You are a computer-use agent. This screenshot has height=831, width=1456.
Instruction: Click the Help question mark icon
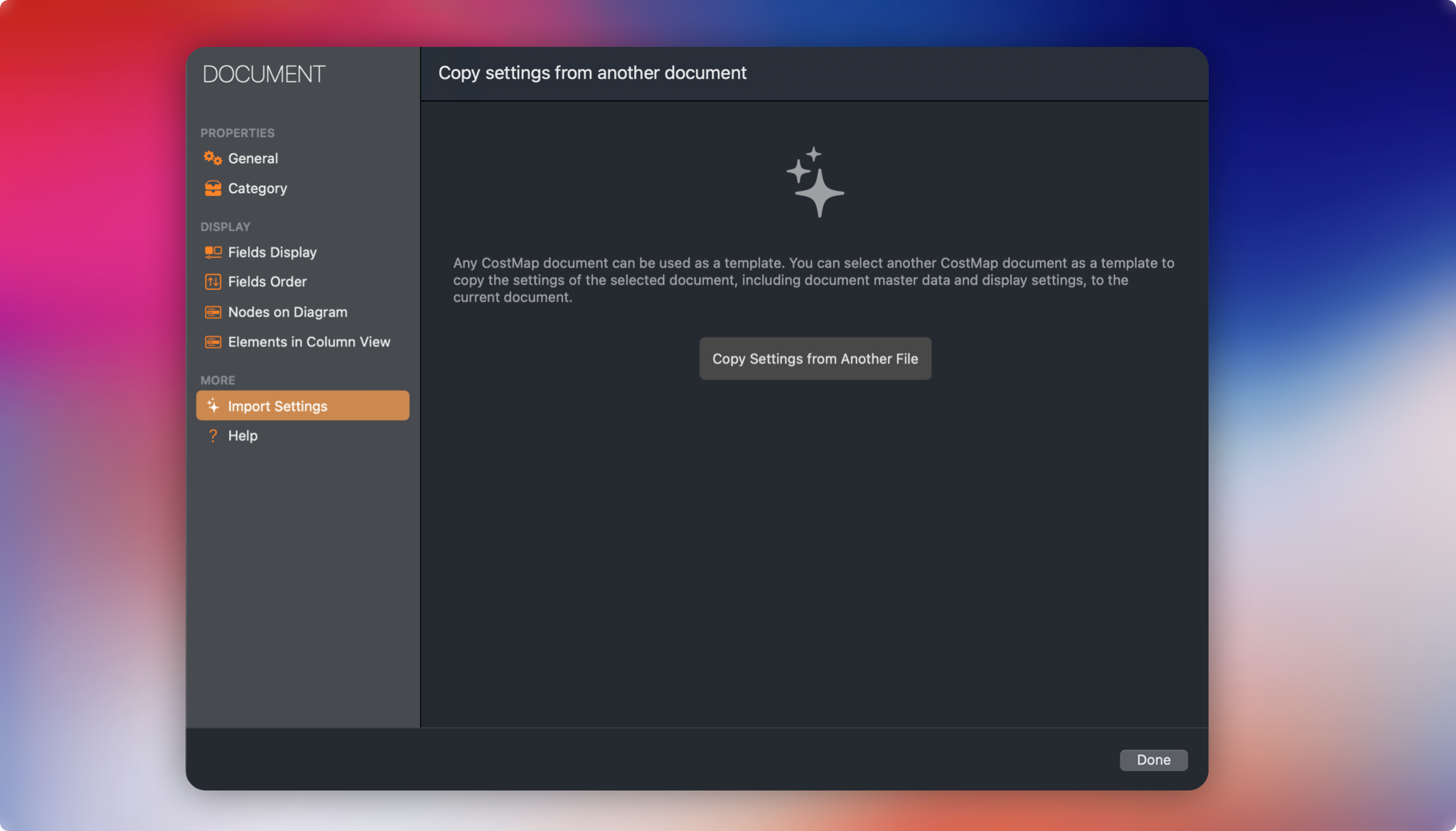tap(213, 435)
